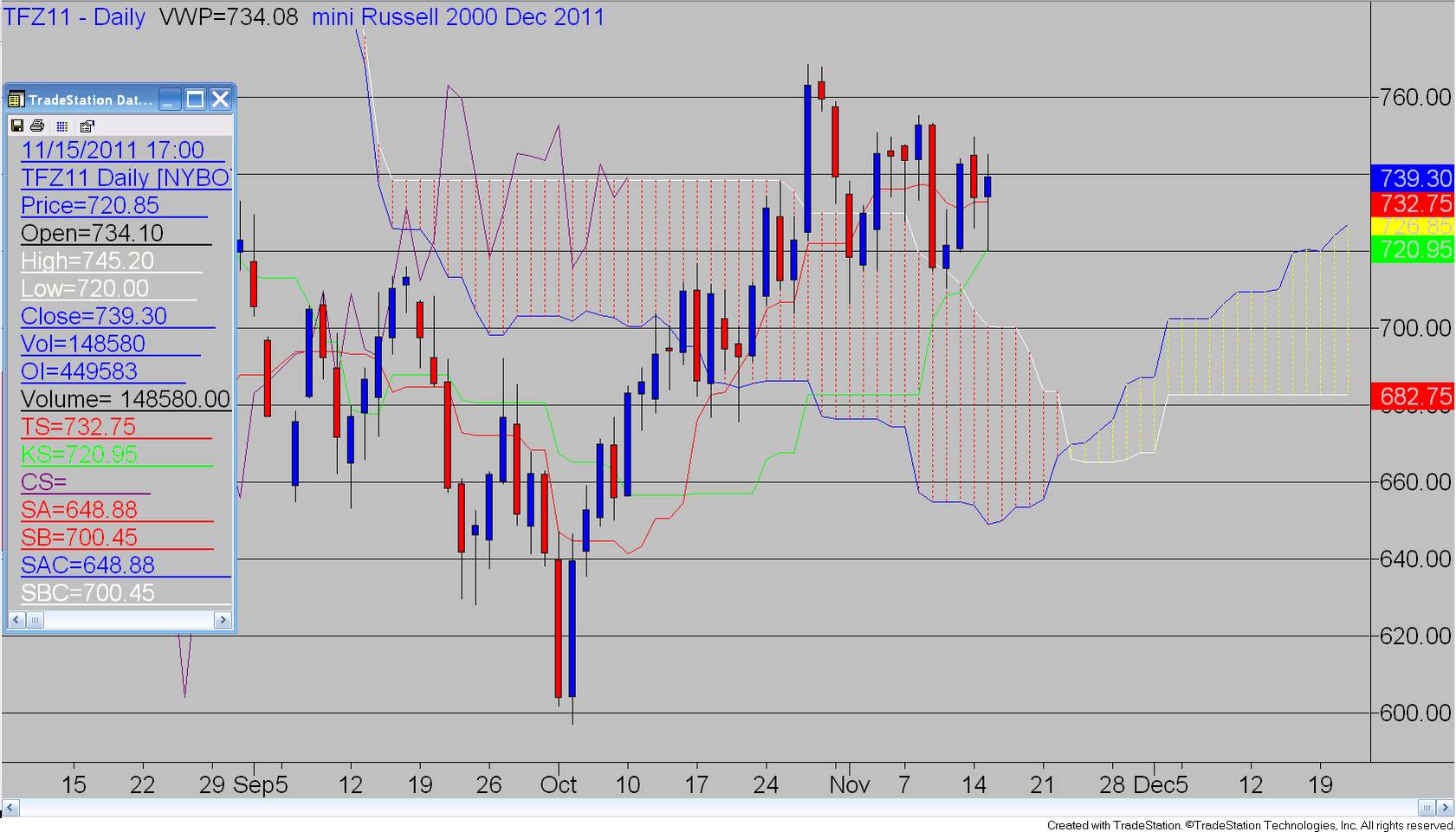
Task: Click the VWP=734.08 status text
Action: pos(229,16)
